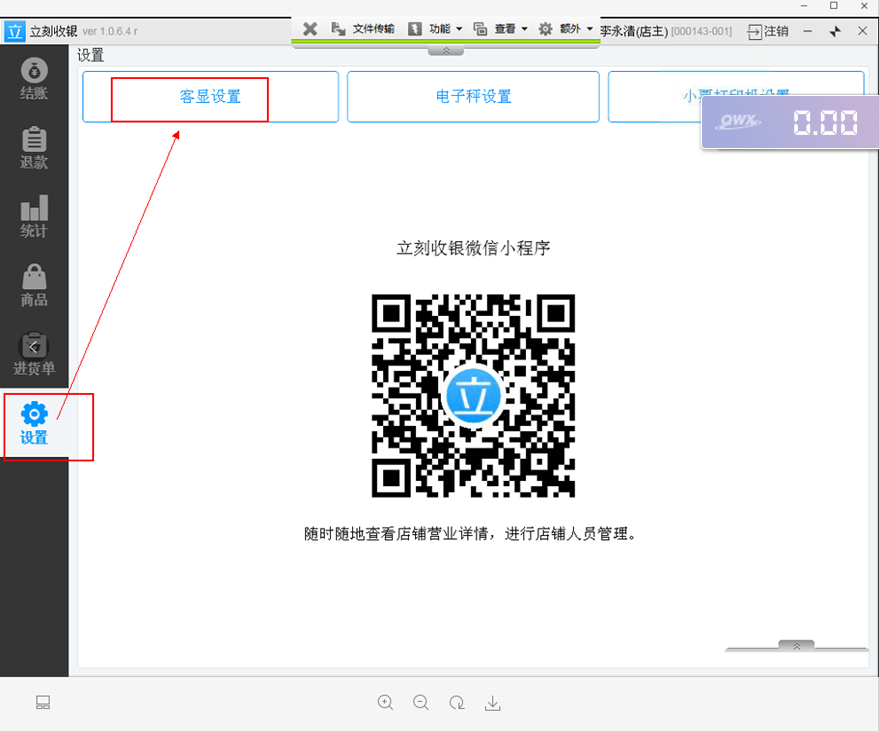879x732 pixels.
Task: Open 小票打印机设置 receipt printer settings
Action: (735, 96)
